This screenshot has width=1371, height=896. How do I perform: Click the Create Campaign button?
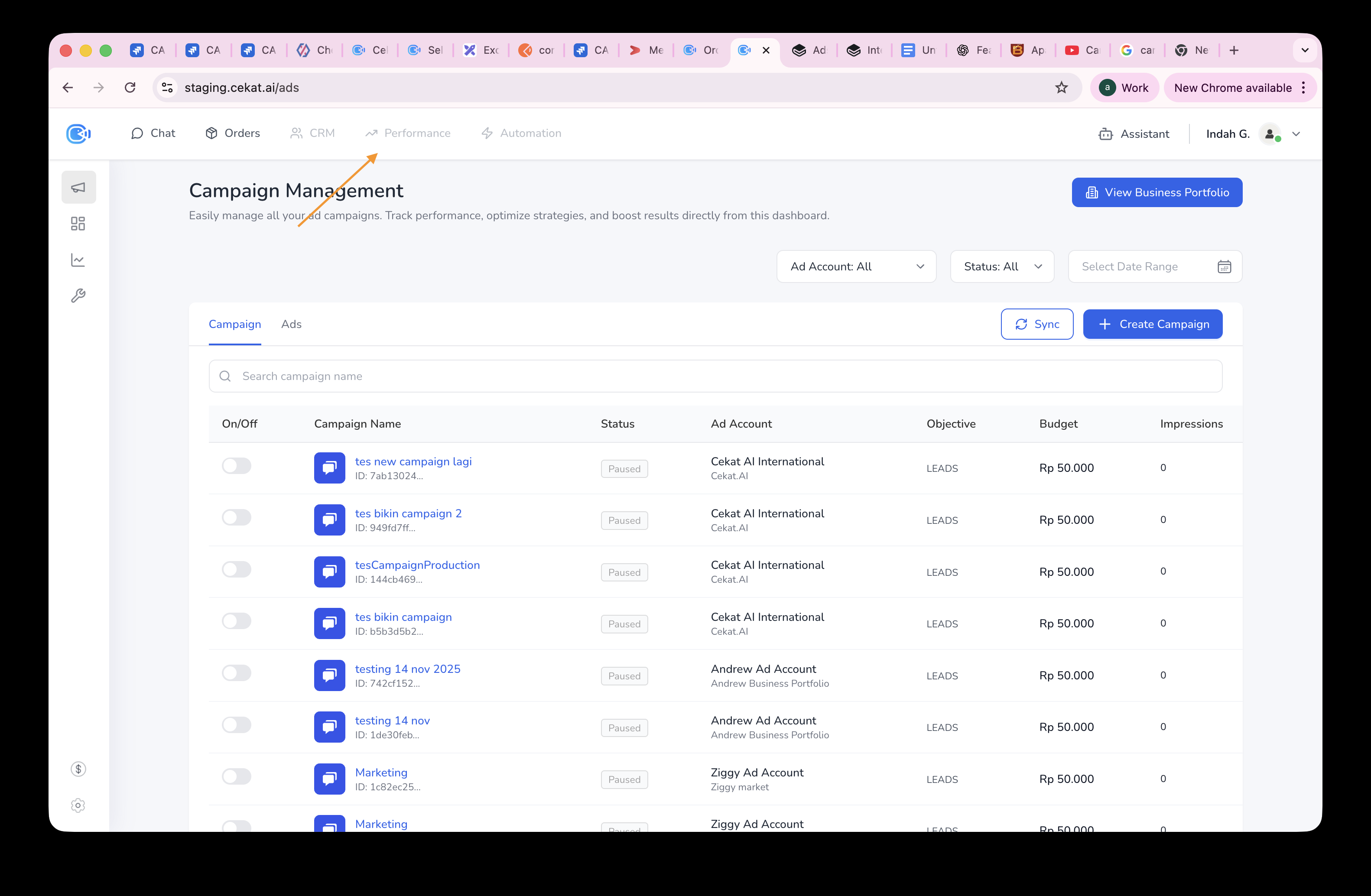pos(1152,324)
